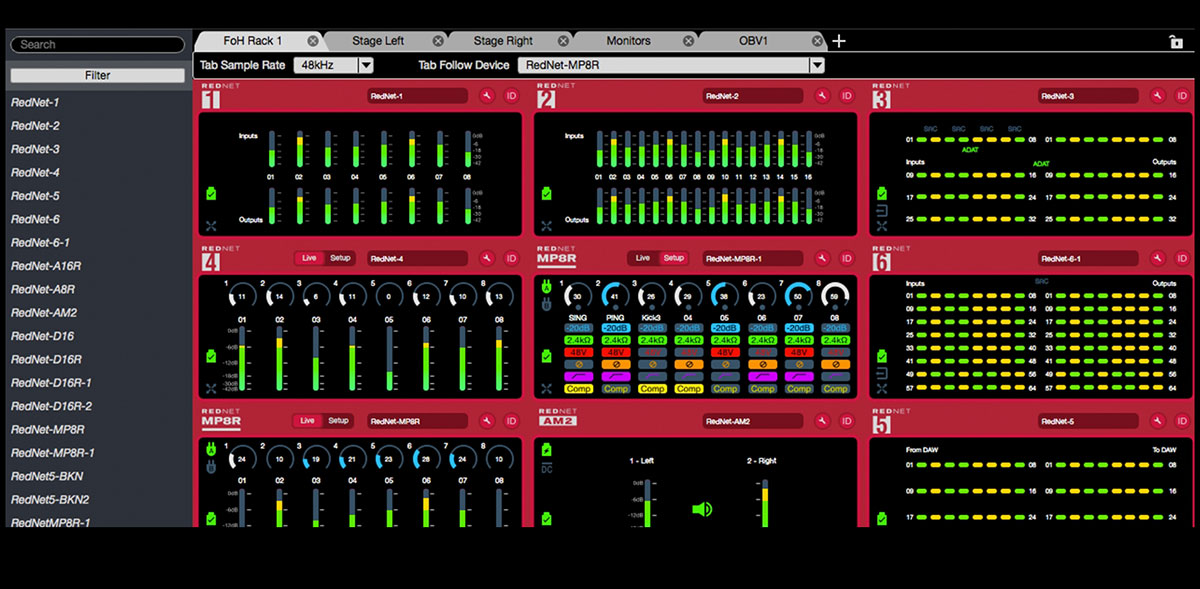
Task: Click the ID button for RedNet-4
Action: coord(511,258)
